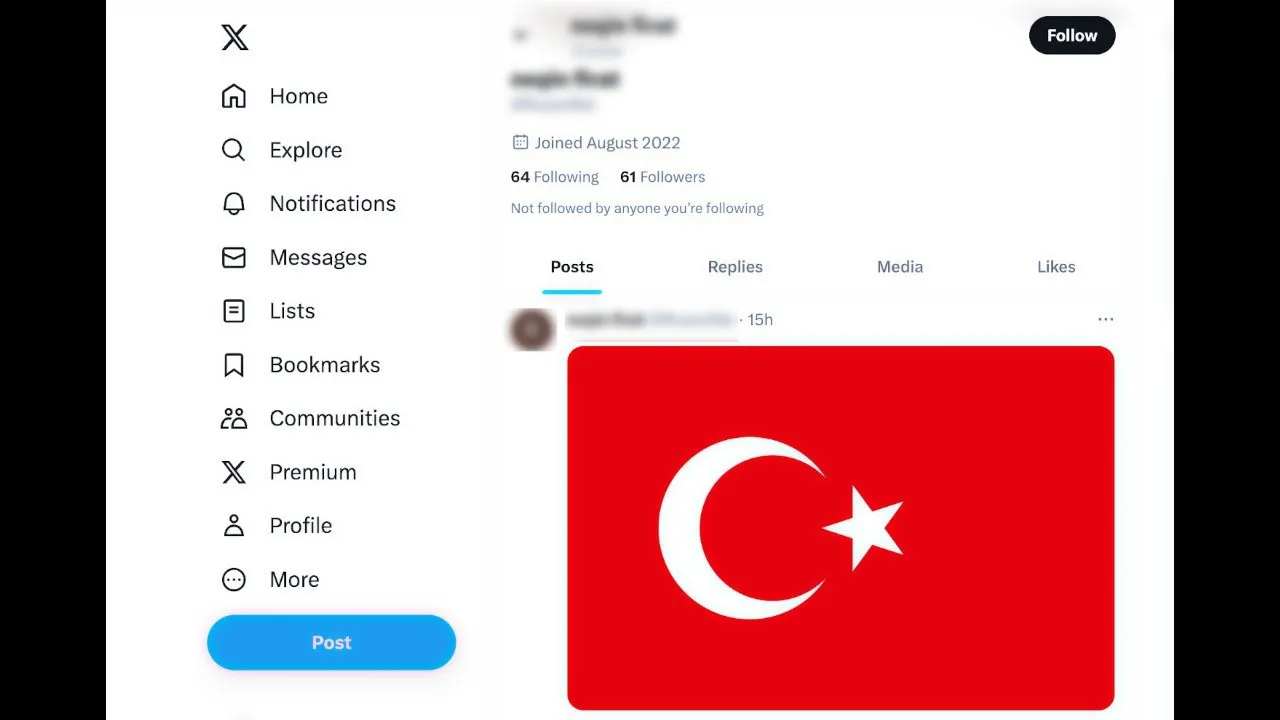
Task: Open Premium via X icon
Action: pyautogui.click(x=233, y=472)
